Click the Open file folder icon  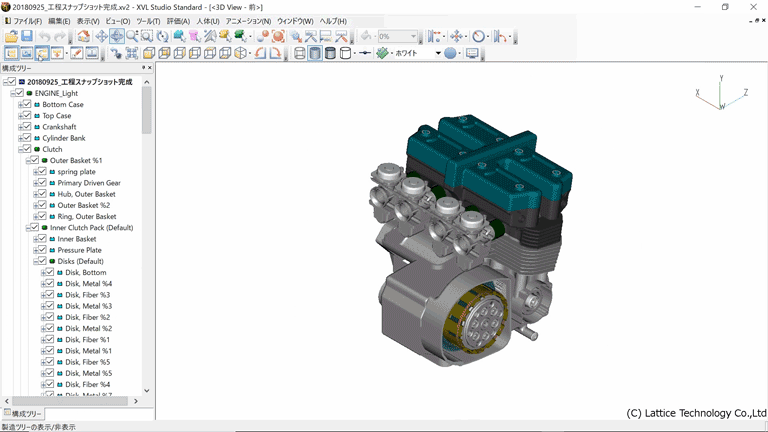tap(11, 37)
